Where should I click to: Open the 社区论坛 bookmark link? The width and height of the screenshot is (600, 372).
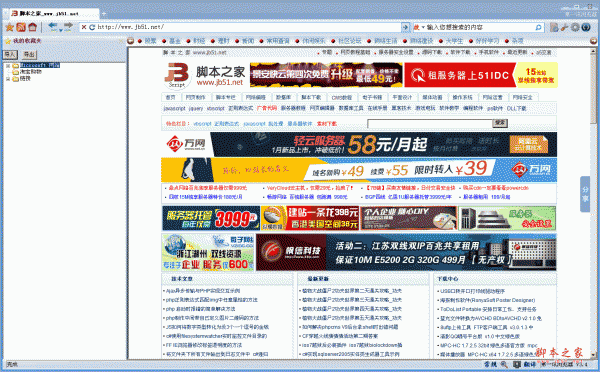pyautogui.click(x=350, y=41)
